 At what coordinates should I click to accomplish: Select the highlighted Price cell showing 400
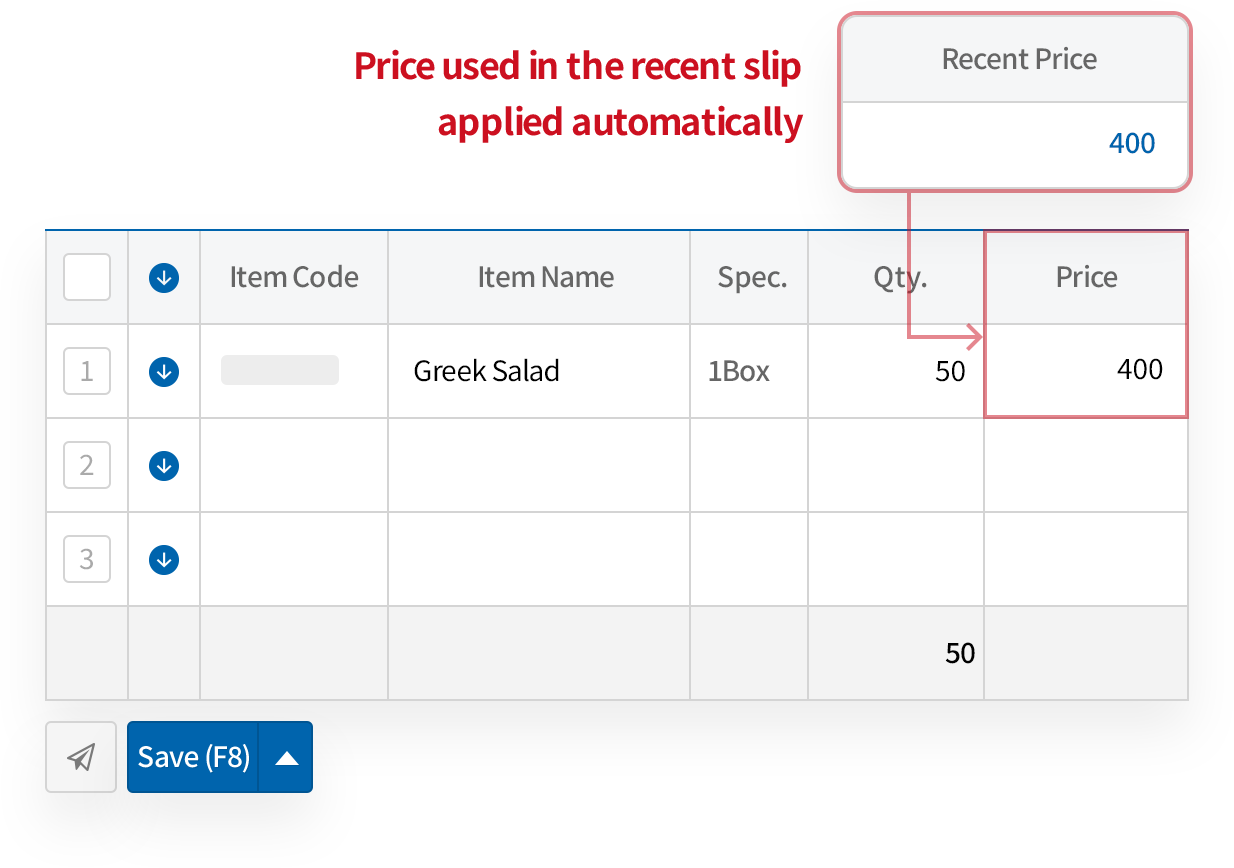click(x=1086, y=371)
